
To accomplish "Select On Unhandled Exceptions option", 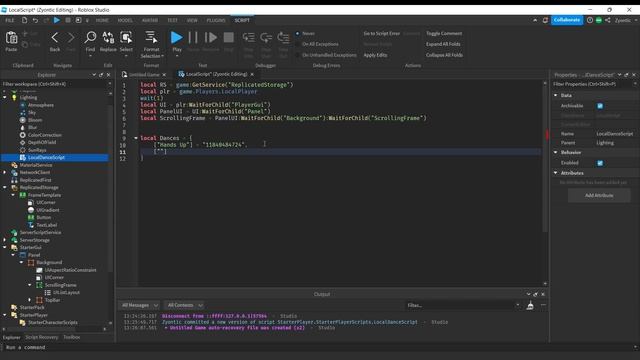I will tap(298, 55).
